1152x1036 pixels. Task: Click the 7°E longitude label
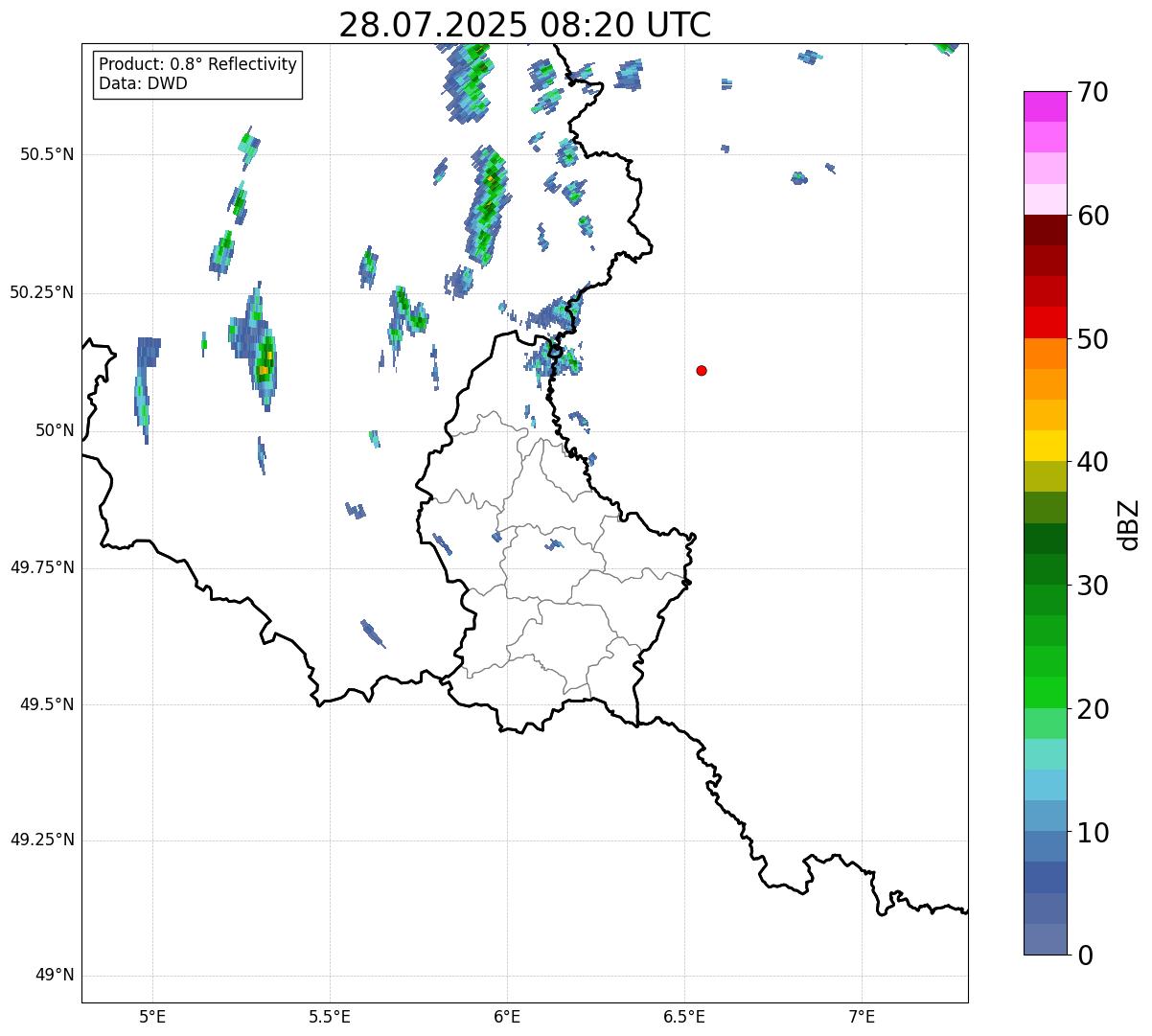point(862,1016)
